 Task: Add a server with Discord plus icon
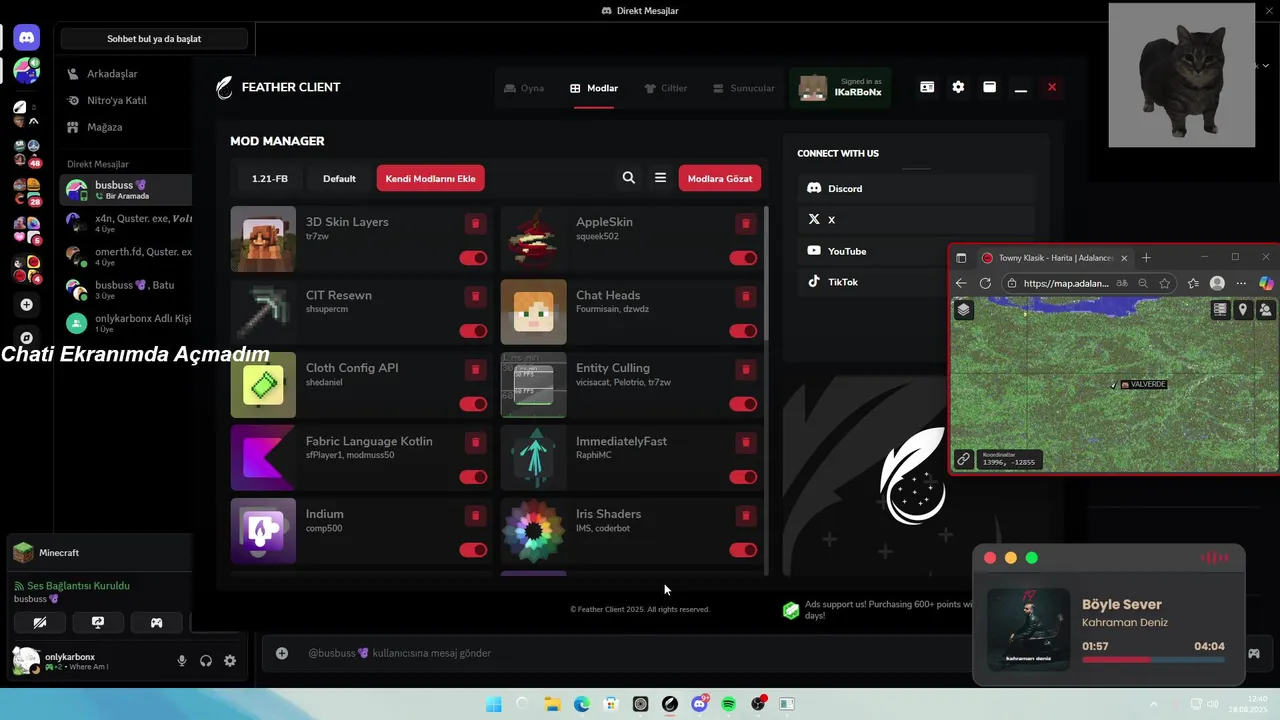[x=27, y=305]
